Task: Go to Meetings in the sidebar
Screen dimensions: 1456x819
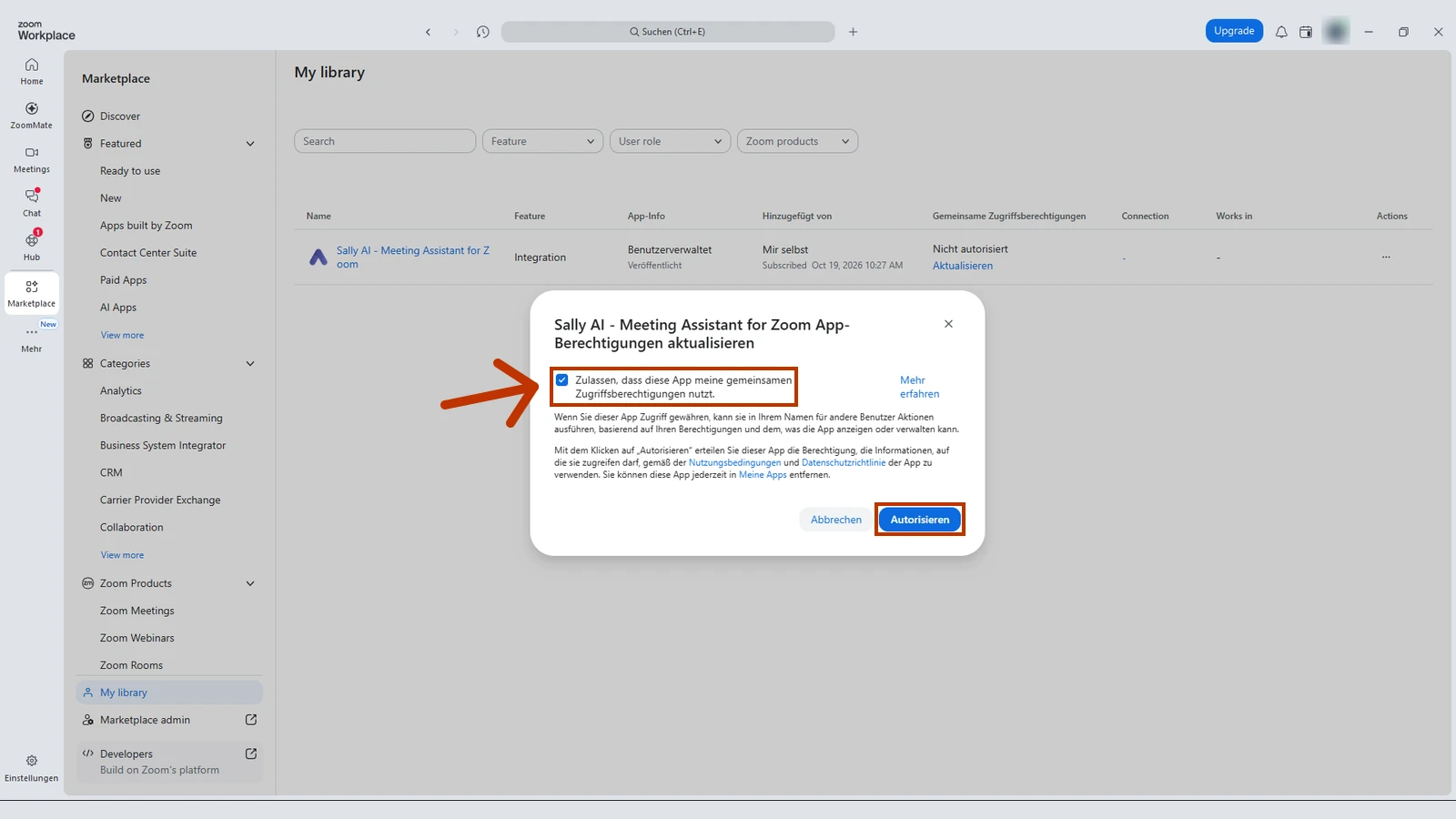Action: pyautogui.click(x=32, y=159)
